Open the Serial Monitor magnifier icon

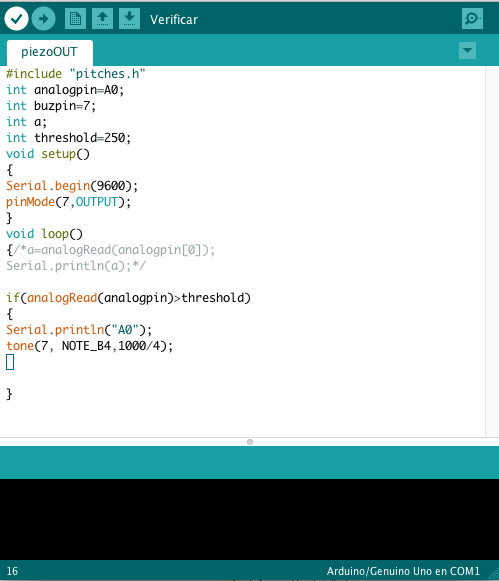coord(472,19)
